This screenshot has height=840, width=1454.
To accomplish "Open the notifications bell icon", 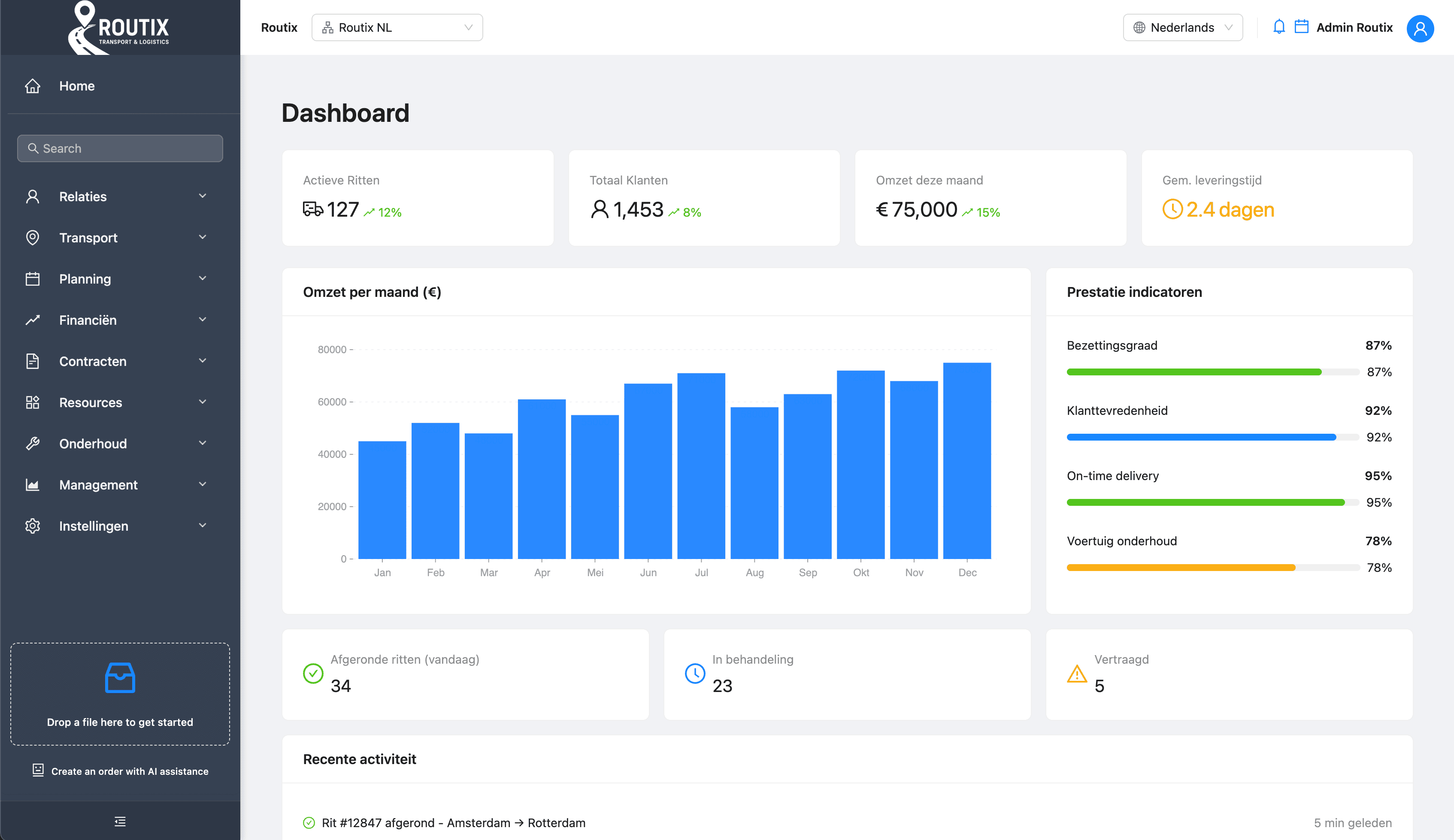I will pos(1278,27).
